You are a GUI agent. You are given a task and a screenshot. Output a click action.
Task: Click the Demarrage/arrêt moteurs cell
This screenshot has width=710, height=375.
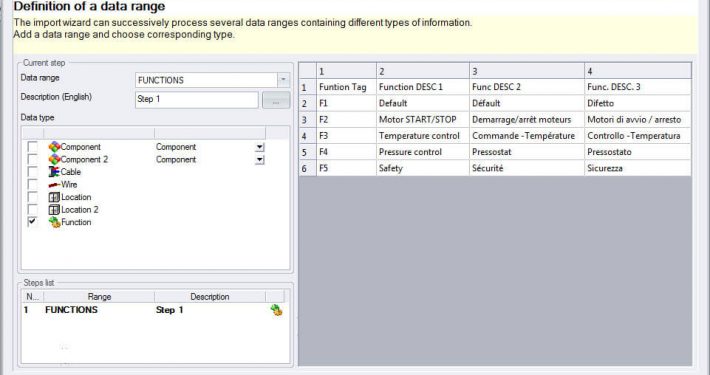click(527, 120)
